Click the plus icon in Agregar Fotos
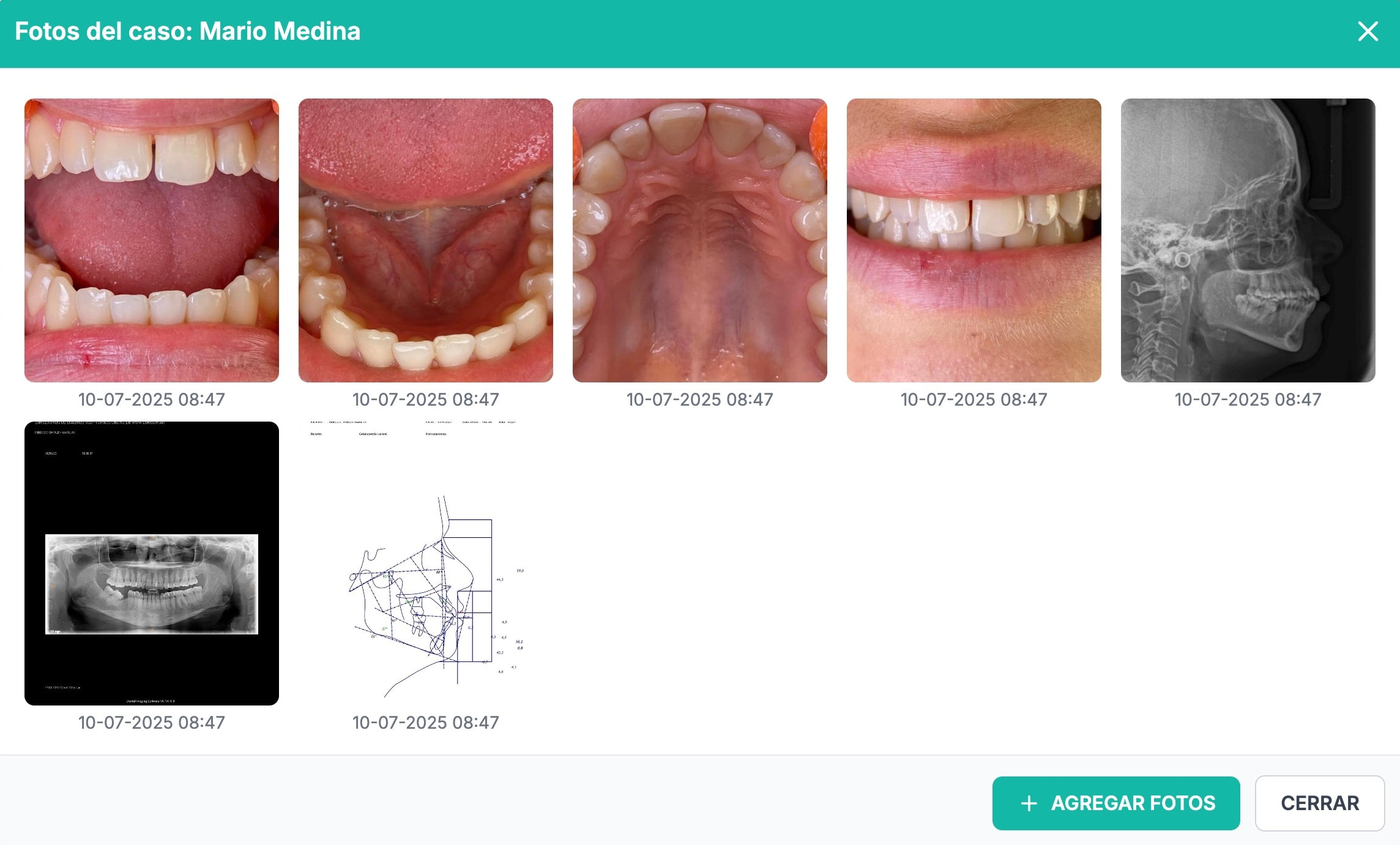Screen dimensions: 1400x845 click(x=1029, y=803)
